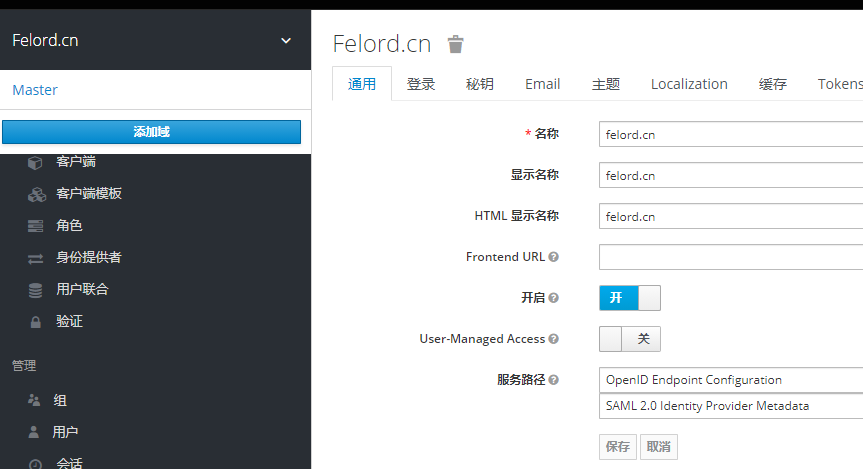Open 用户联合 in the sidebar
This screenshot has height=469, width=863.
[x=82, y=290]
